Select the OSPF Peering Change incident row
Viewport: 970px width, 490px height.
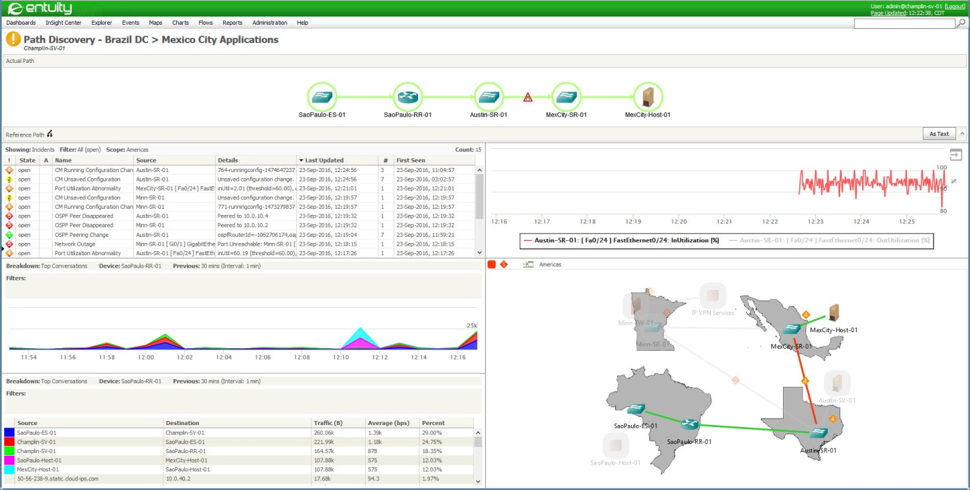coord(240,235)
